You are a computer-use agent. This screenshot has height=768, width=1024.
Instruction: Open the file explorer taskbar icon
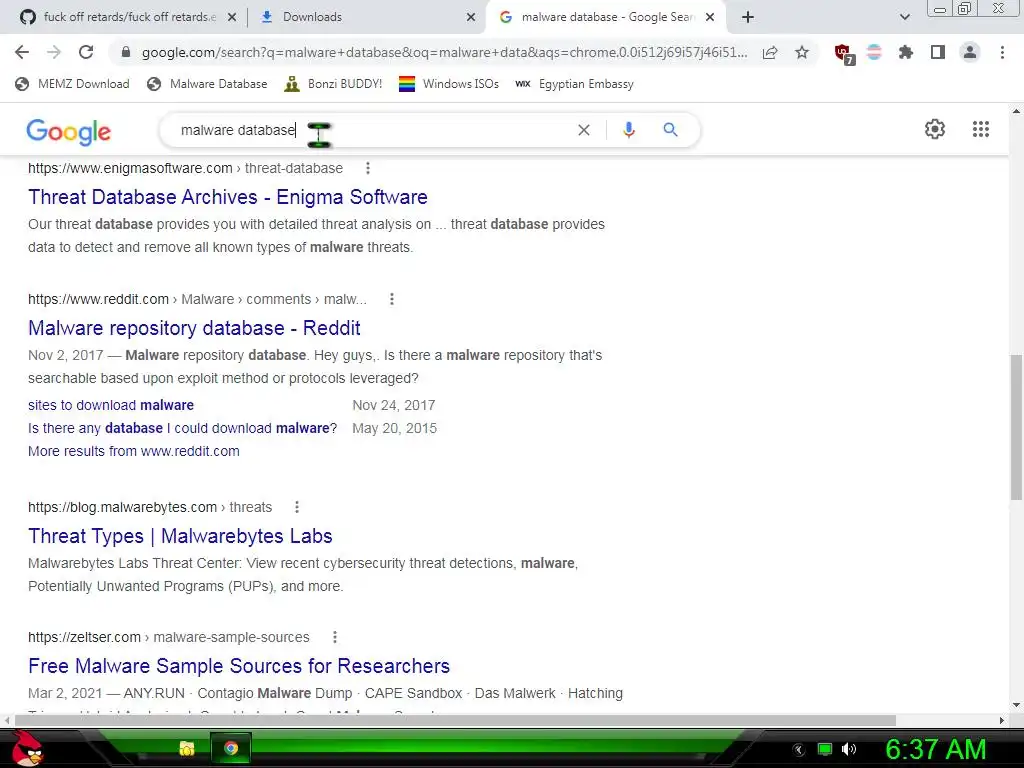click(x=187, y=748)
